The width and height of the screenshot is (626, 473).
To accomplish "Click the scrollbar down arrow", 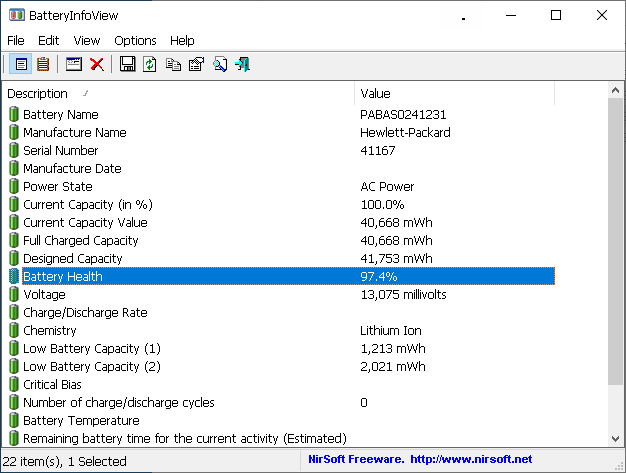I will tap(616, 438).
